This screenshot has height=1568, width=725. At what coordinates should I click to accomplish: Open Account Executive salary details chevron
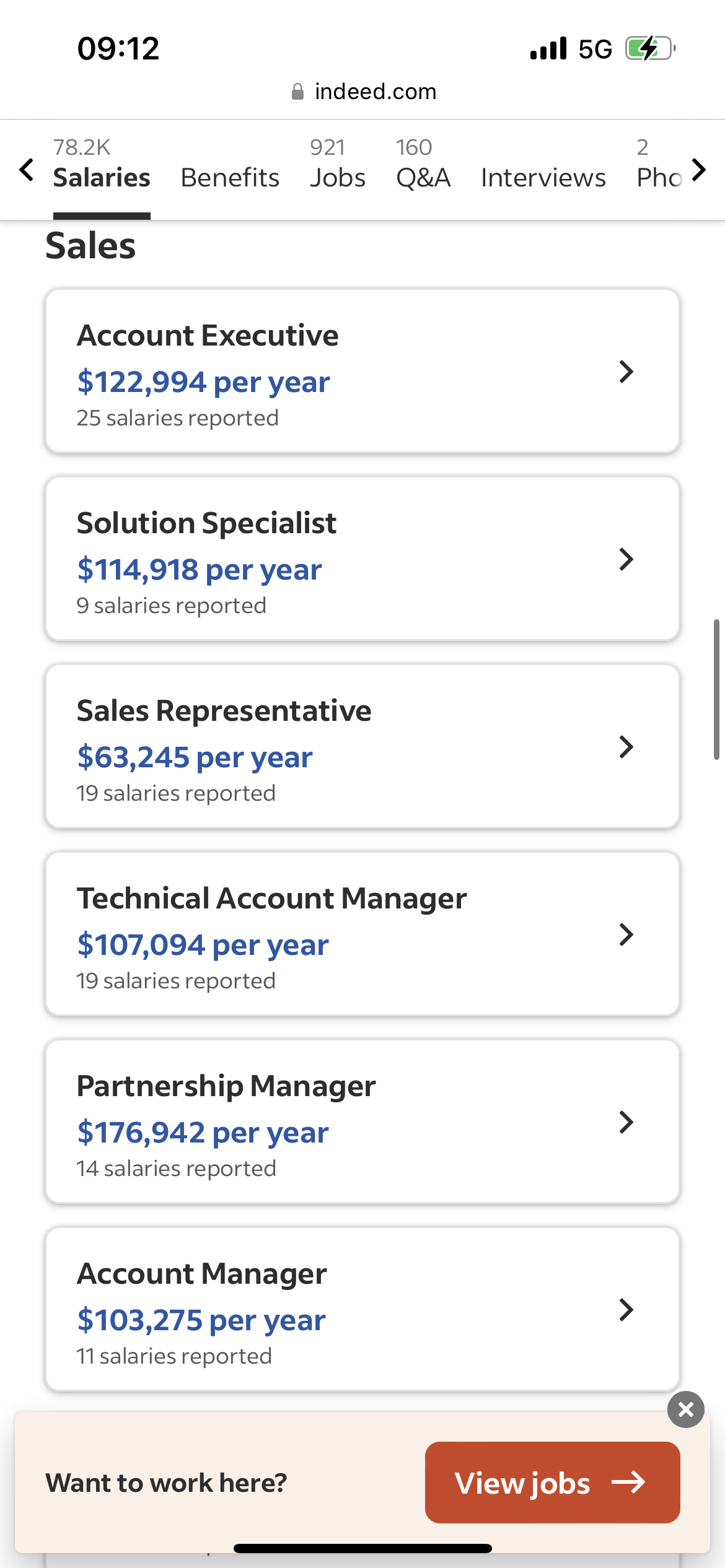[x=626, y=372]
